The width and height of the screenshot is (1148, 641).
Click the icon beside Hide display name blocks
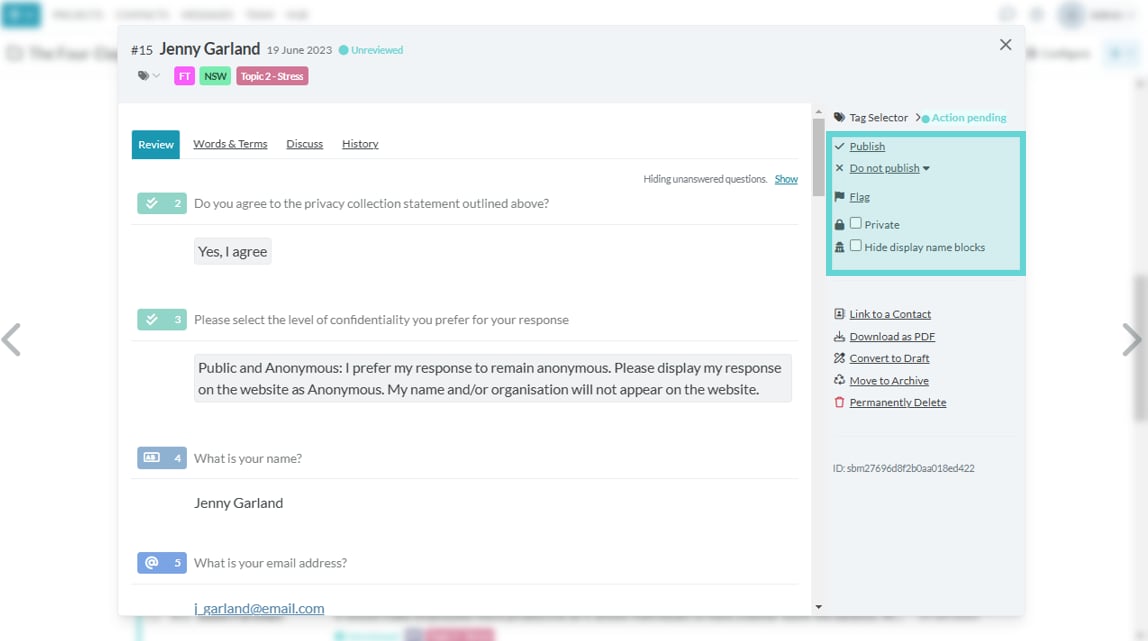[x=839, y=247]
